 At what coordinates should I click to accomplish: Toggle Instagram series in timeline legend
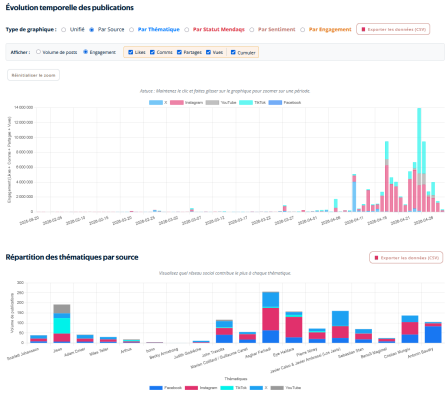pos(187,103)
